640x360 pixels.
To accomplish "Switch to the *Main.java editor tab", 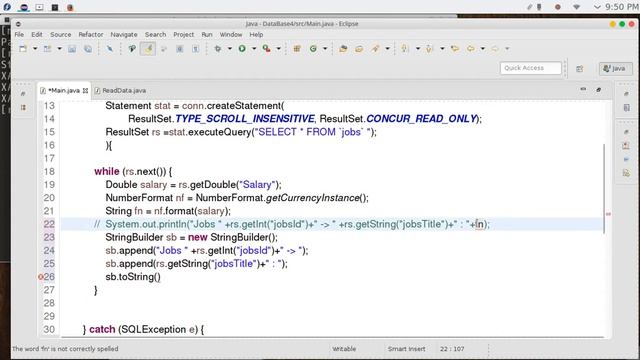I will click(63, 91).
